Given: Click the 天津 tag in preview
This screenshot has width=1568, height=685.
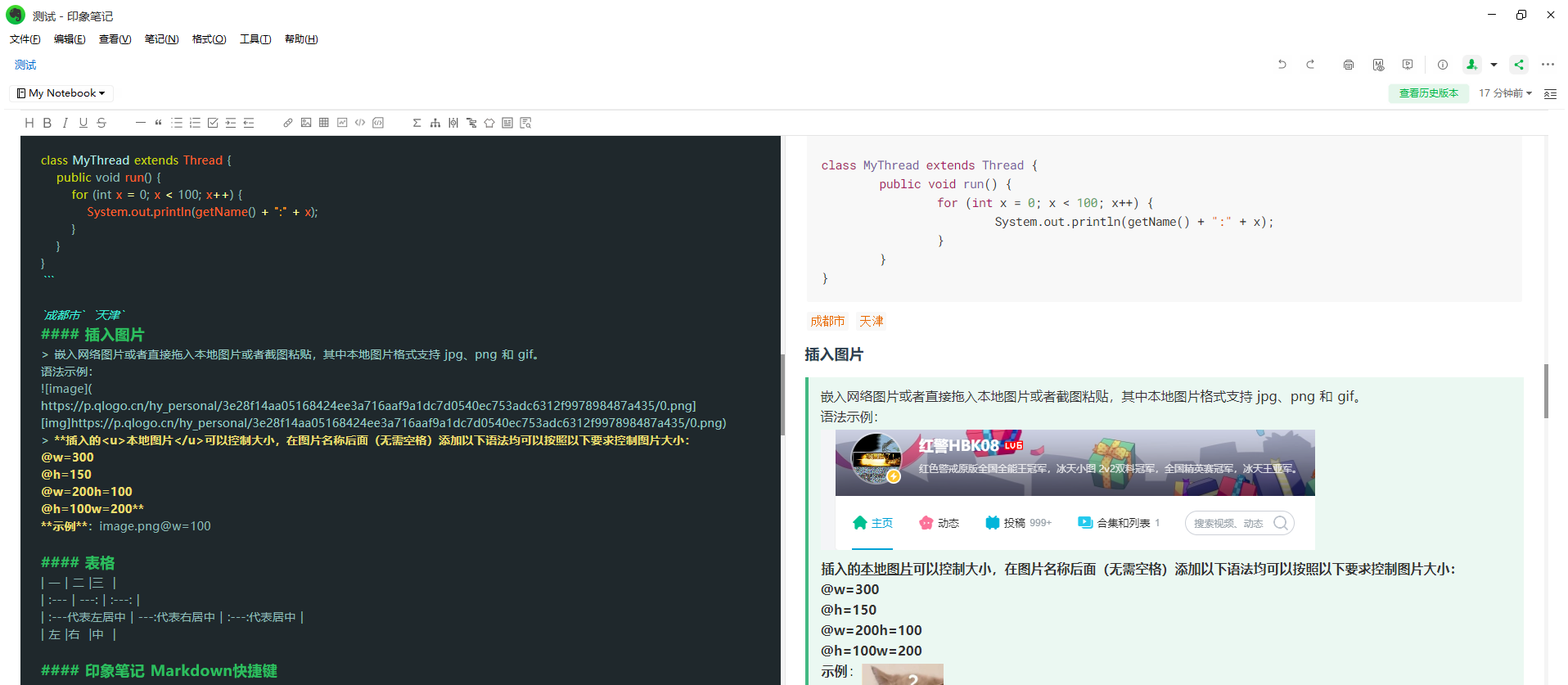Looking at the screenshot, I should (x=872, y=321).
